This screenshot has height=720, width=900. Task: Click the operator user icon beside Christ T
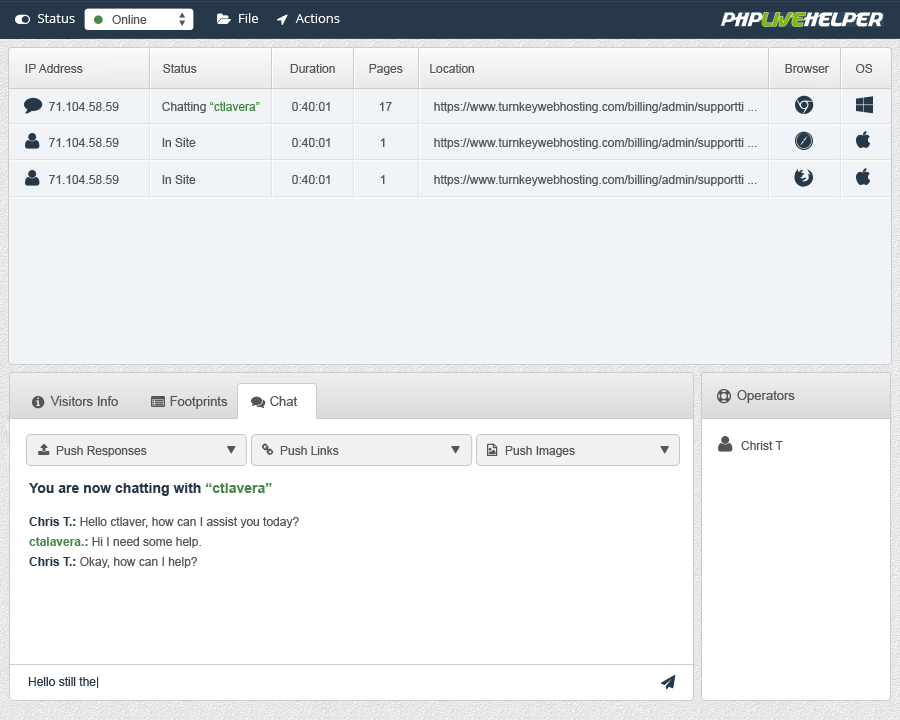click(725, 445)
